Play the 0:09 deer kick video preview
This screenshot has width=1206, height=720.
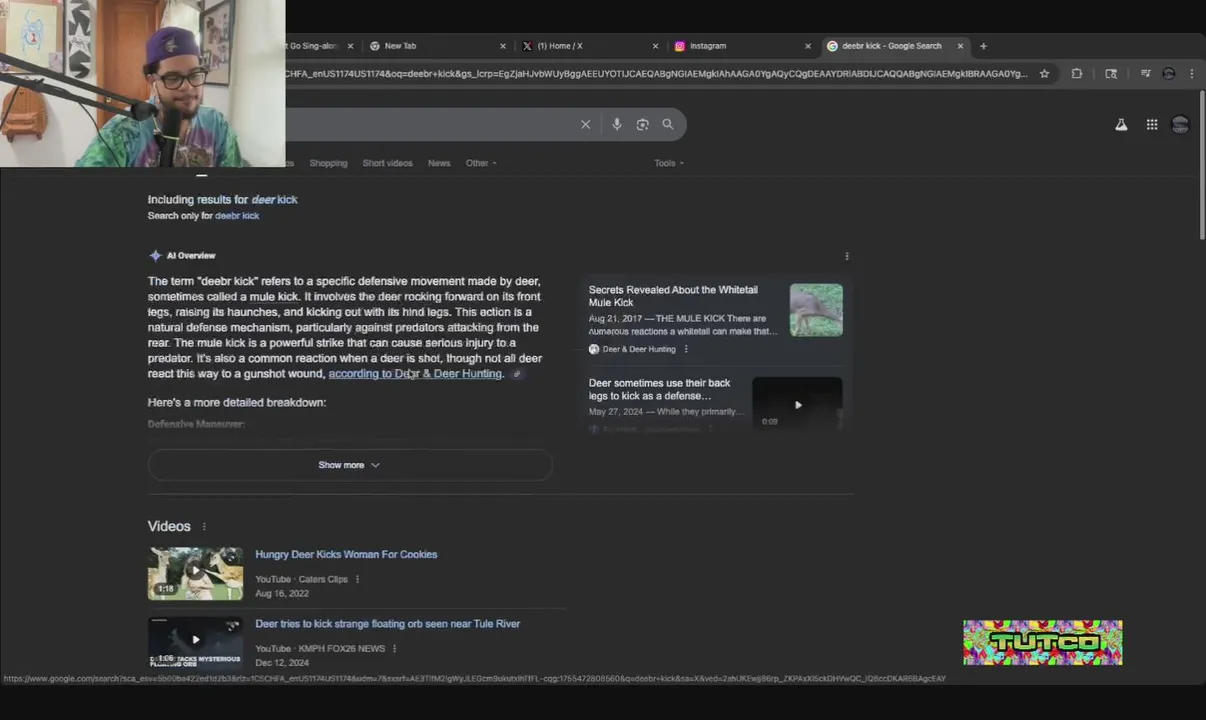797,403
